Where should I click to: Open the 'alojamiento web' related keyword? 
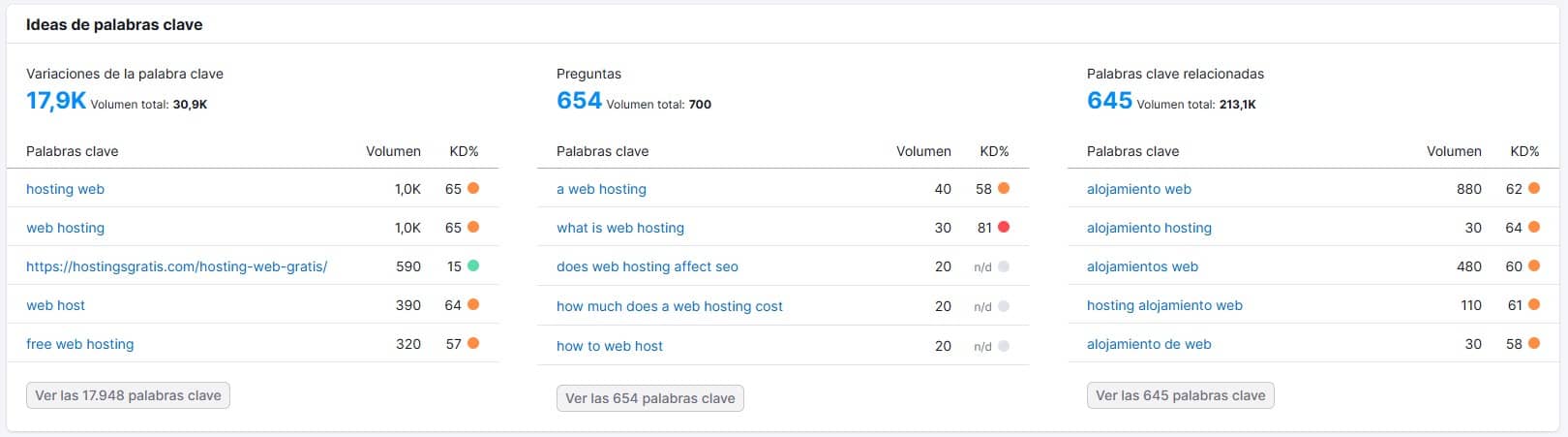(1139, 189)
